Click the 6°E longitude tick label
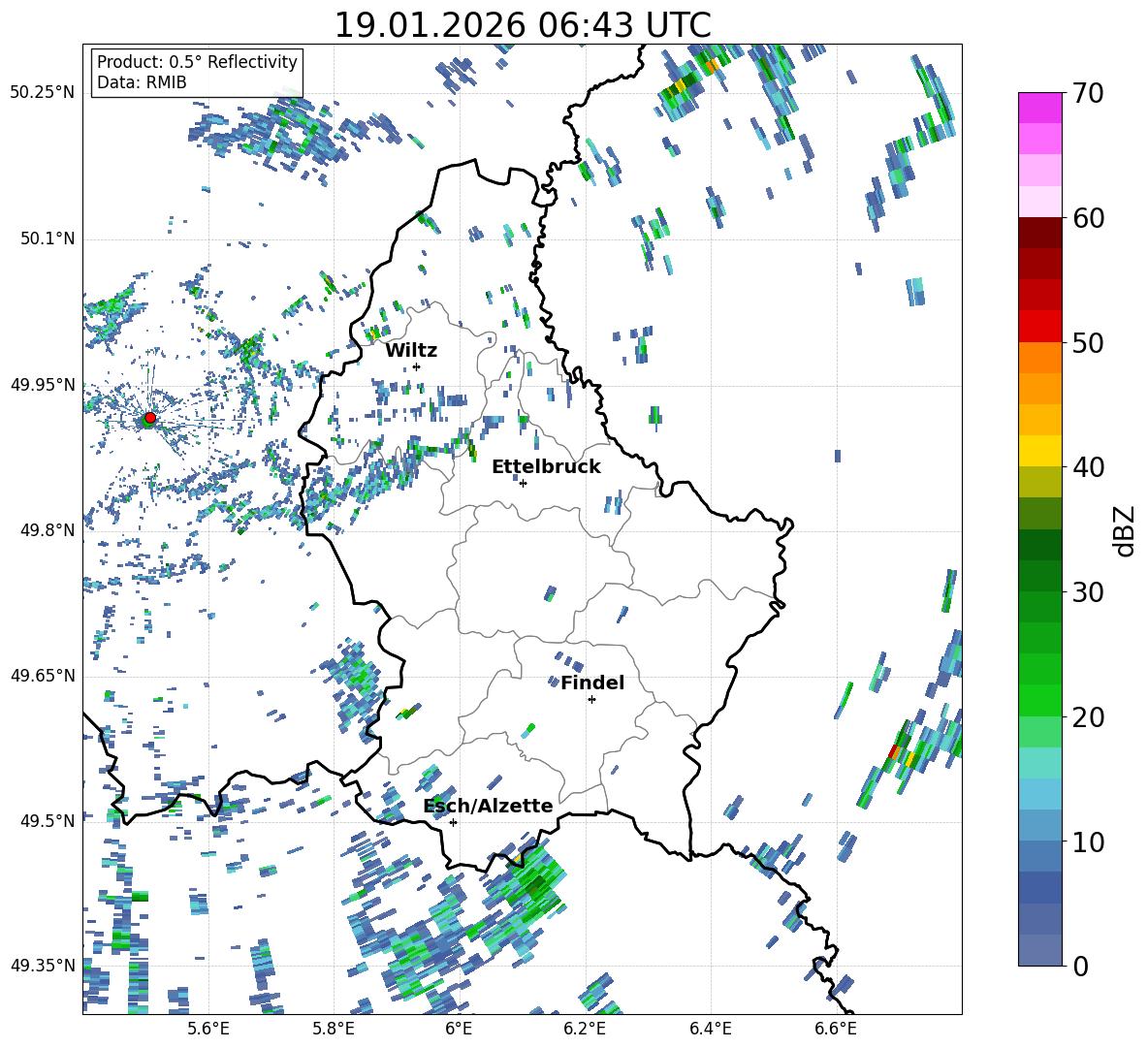1148x1048 pixels. click(x=459, y=1029)
